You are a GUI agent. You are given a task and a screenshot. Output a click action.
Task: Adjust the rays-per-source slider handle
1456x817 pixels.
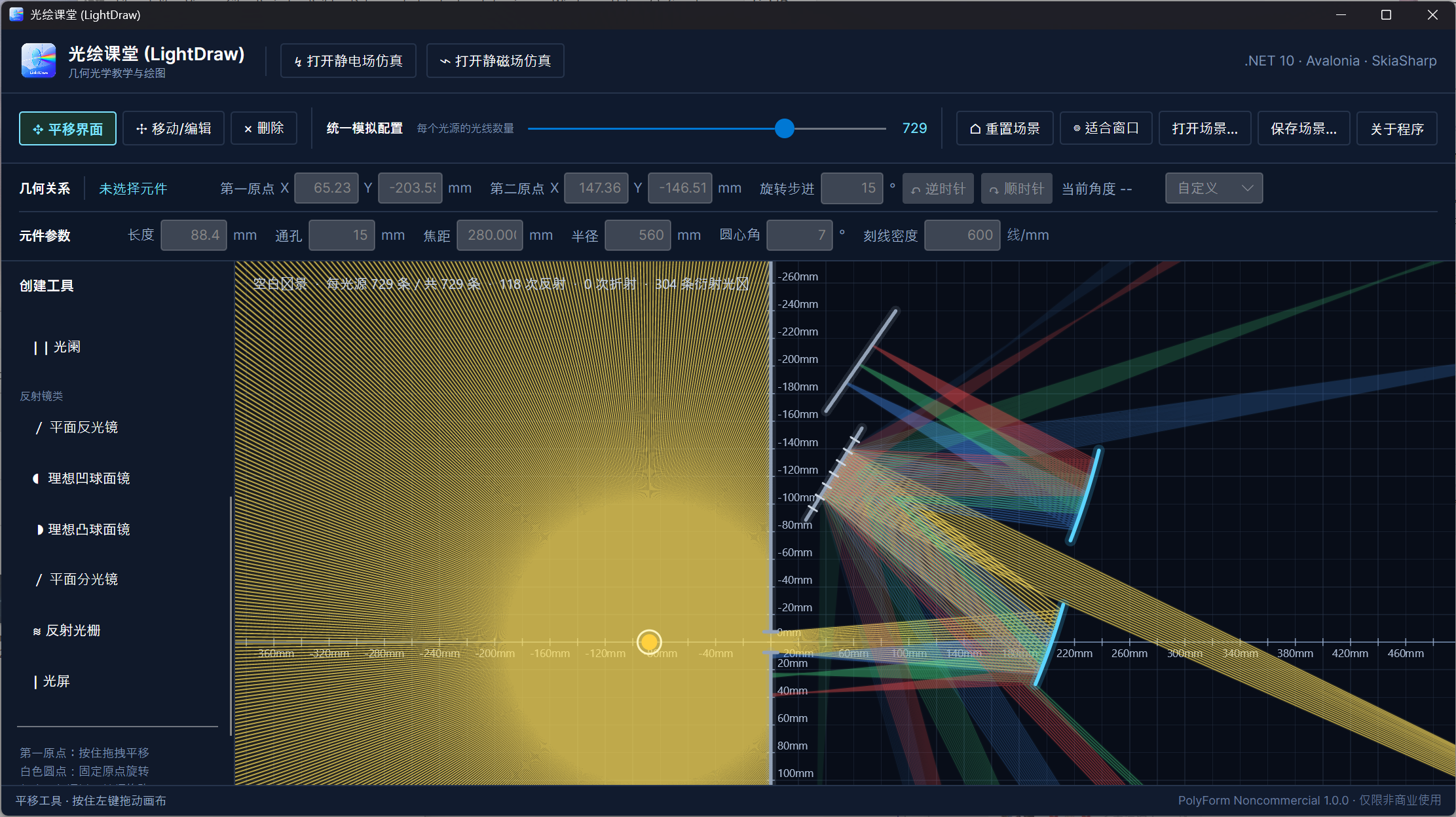(784, 128)
